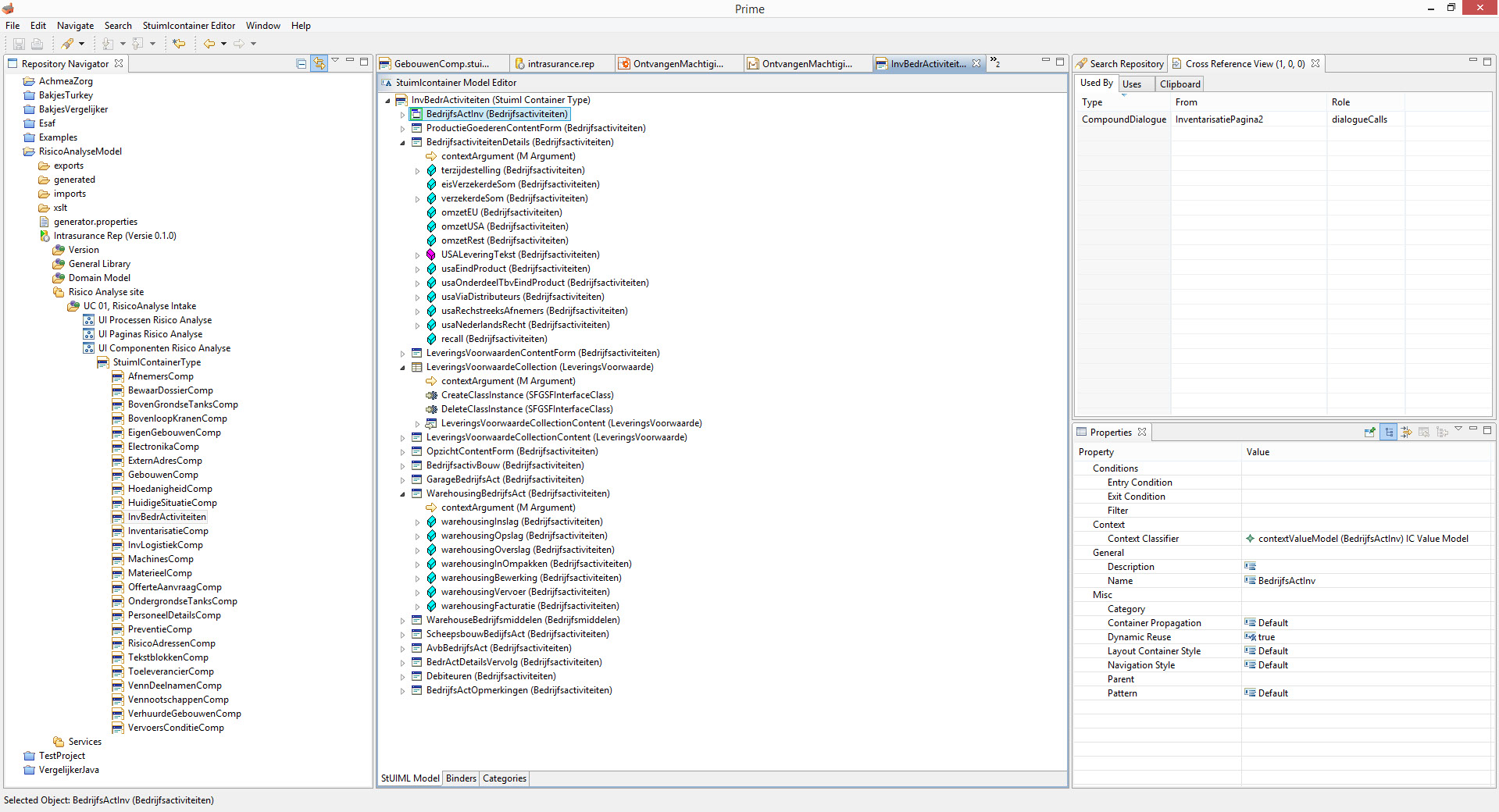This screenshot has width=1499, height=812.
Task: Switch to the Binders tab
Action: point(461,778)
